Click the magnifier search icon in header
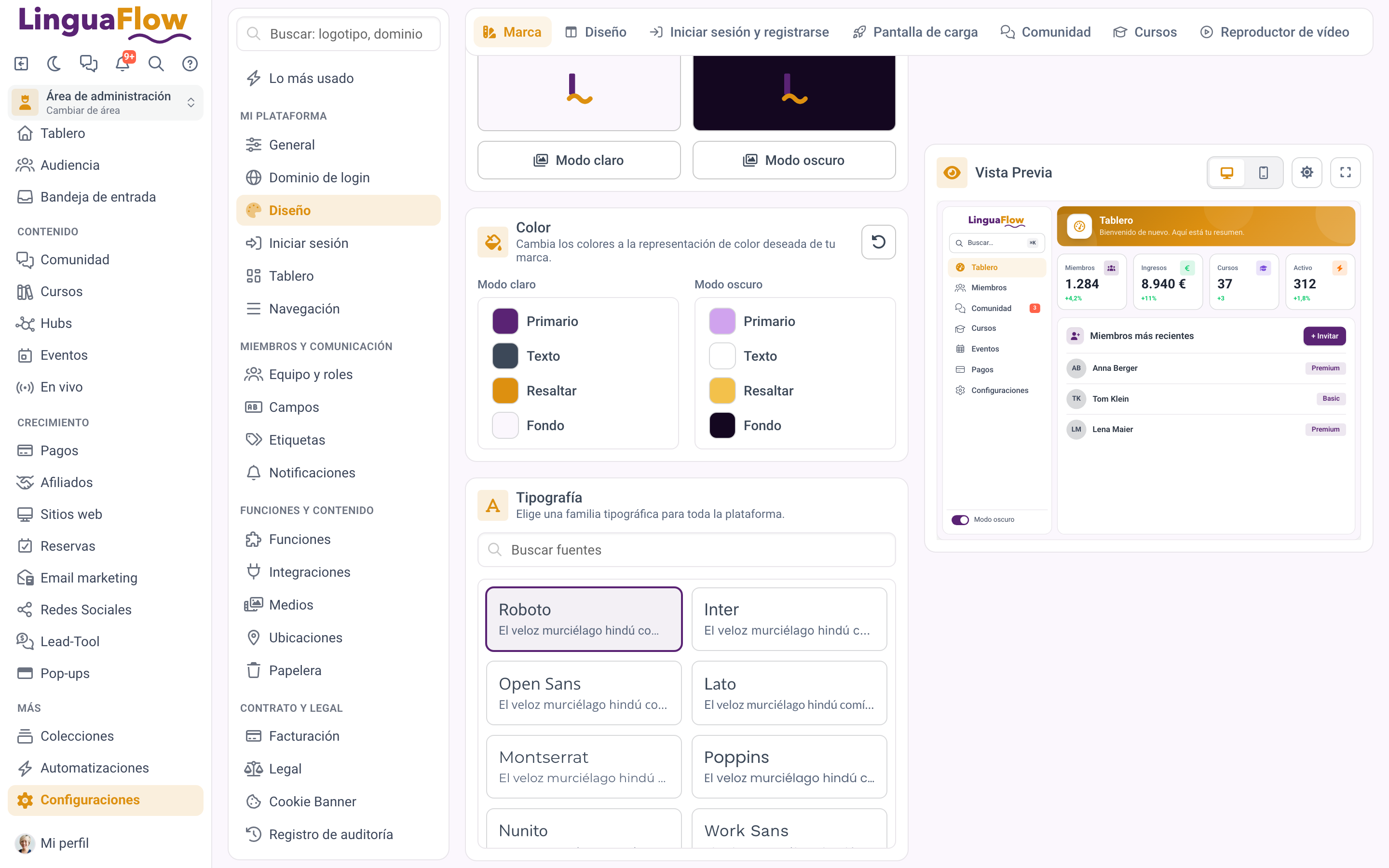The image size is (1389, 868). (156, 64)
